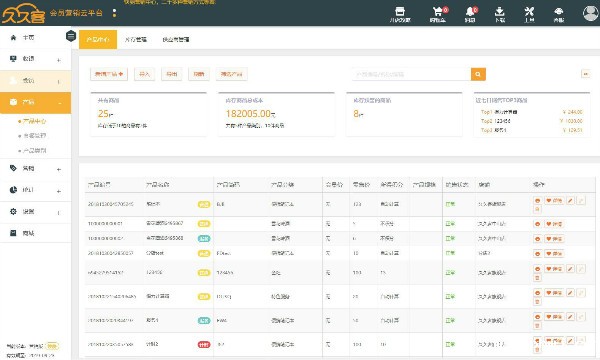Click the pencil edit icon in the 123456 row

(x=570, y=269)
